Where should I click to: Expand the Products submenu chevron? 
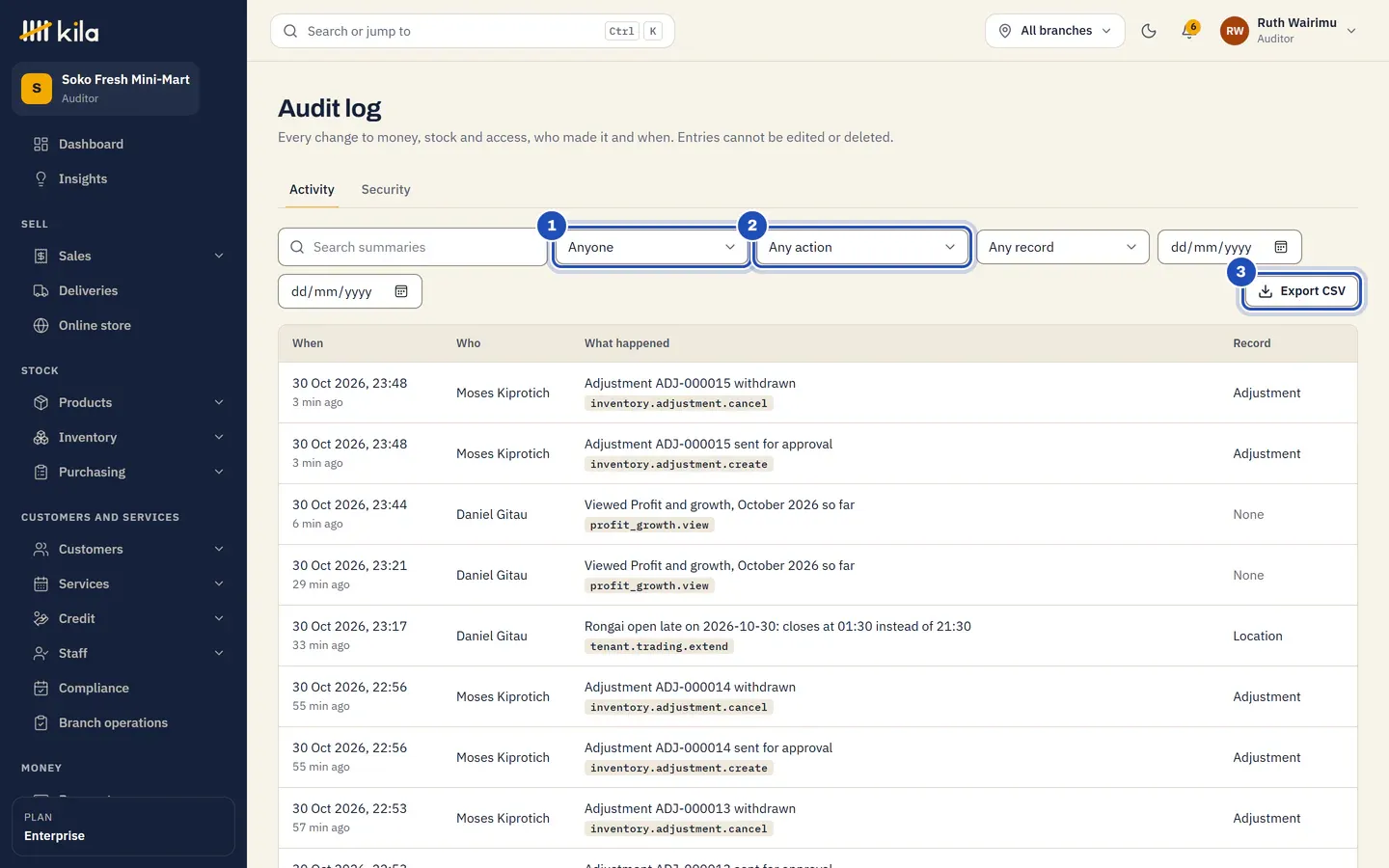(x=219, y=402)
